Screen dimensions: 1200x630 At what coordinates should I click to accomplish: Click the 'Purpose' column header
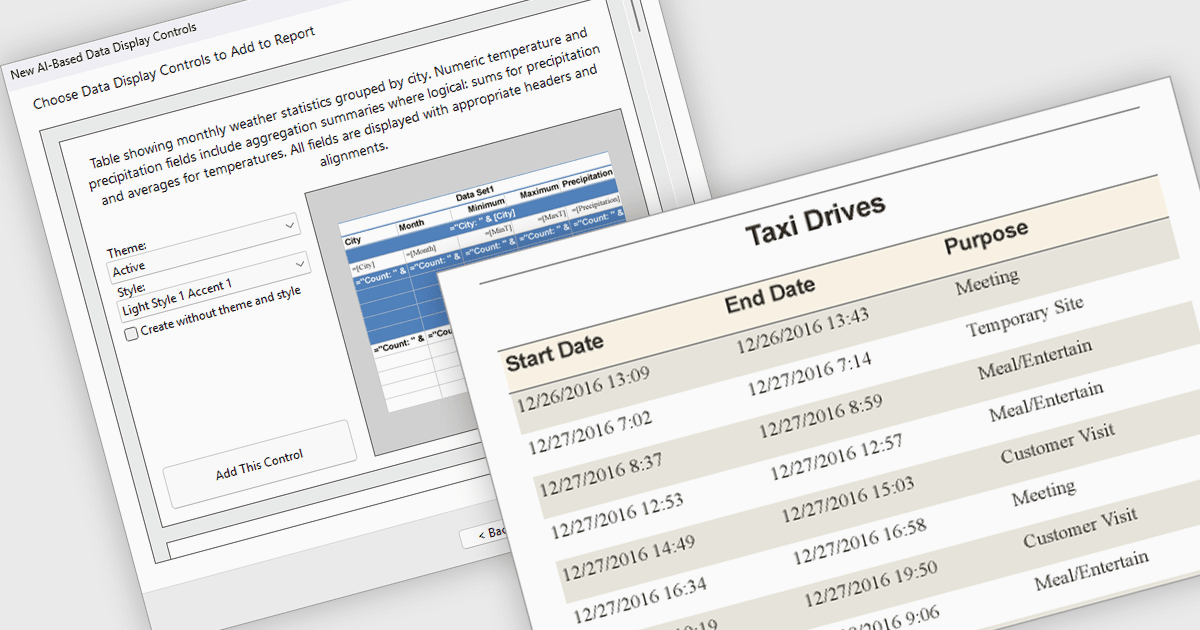tap(987, 240)
